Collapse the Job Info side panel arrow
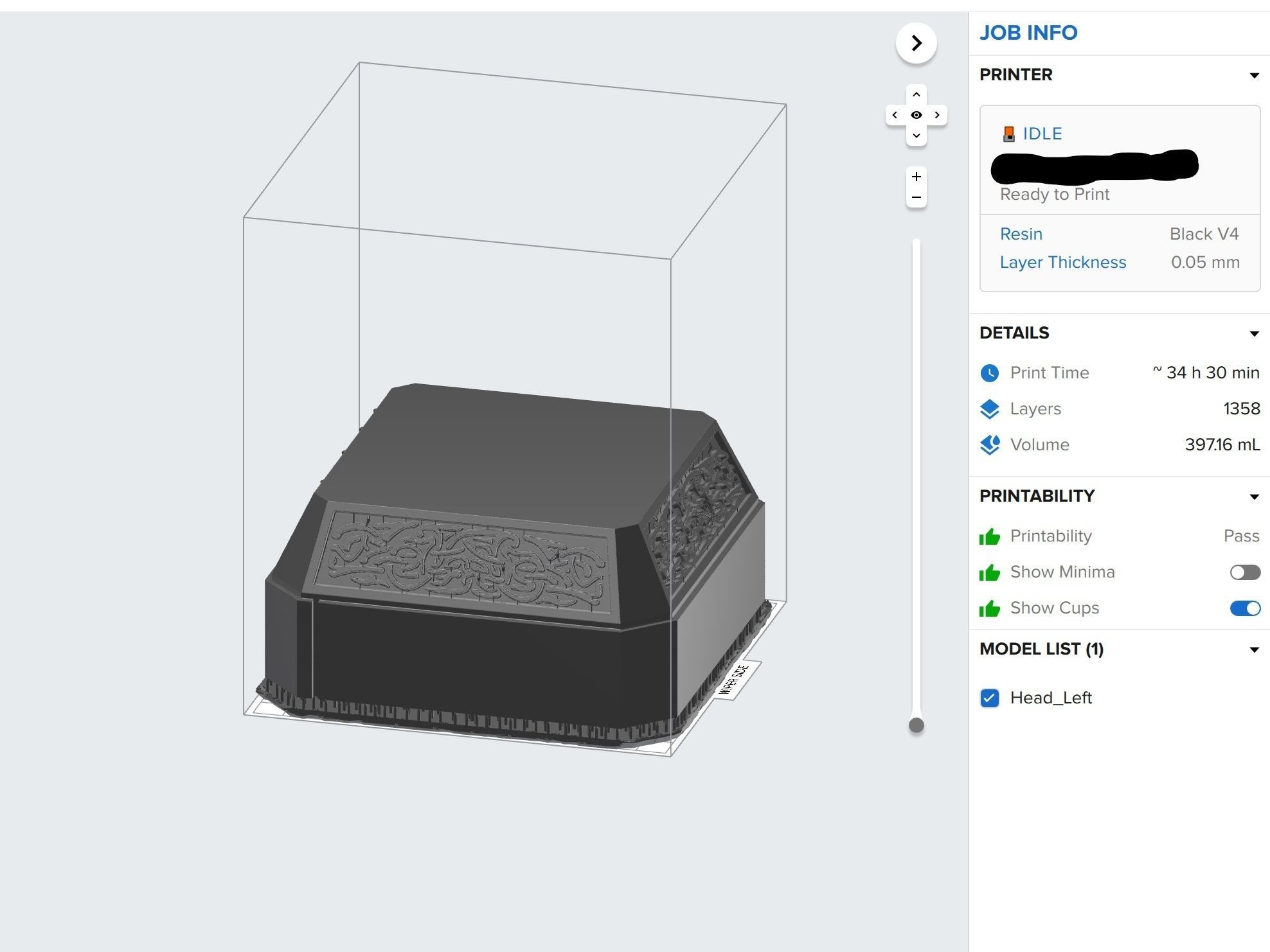 [x=916, y=43]
